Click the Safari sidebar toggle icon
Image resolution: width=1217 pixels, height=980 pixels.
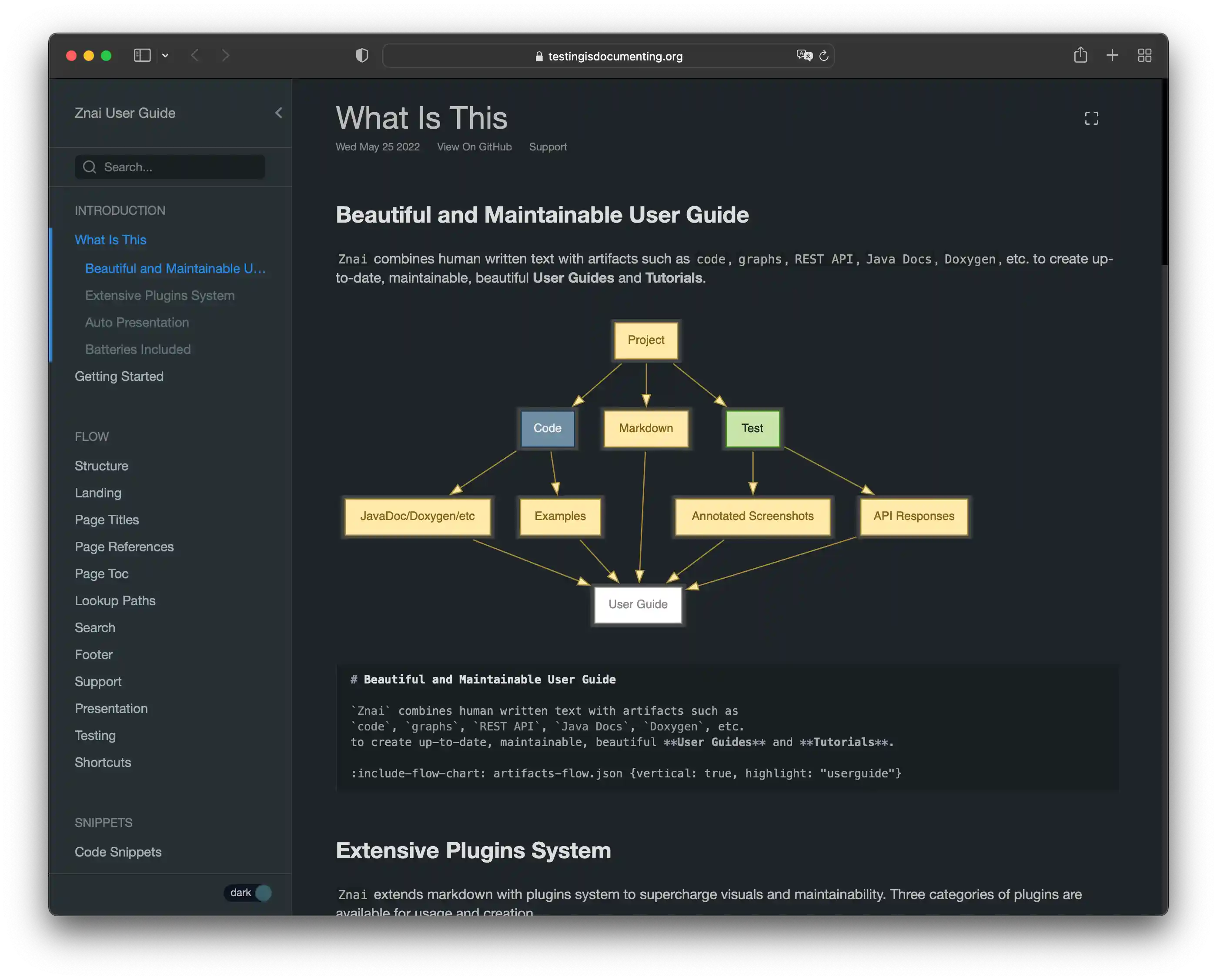tap(142, 55)
